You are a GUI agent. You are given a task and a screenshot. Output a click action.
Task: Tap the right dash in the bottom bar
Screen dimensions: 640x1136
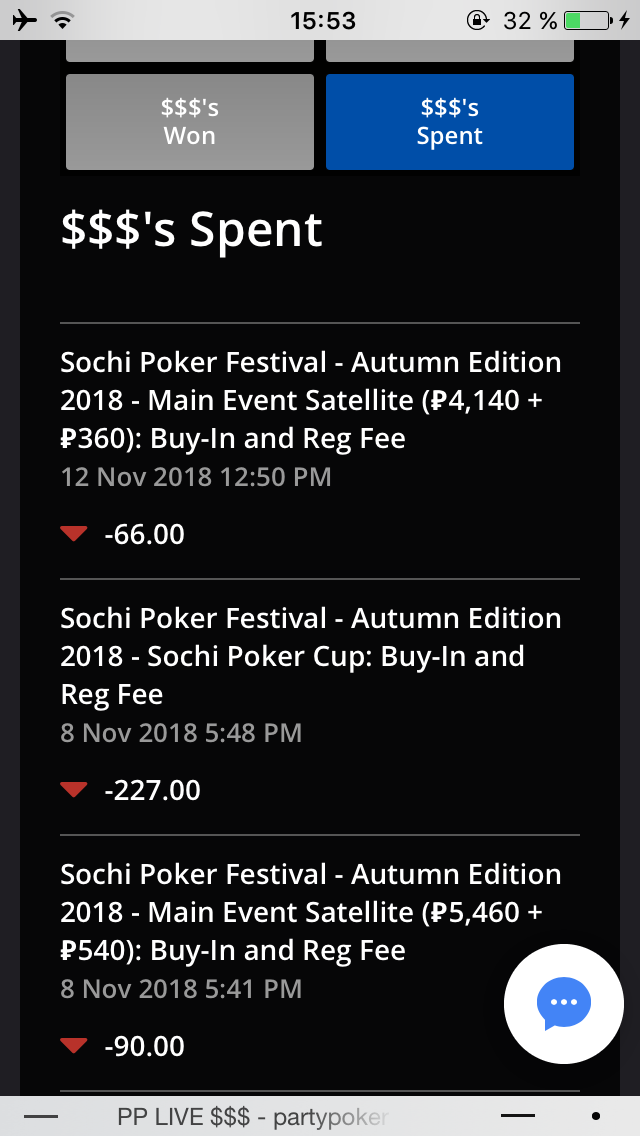[x=518, y=1116]
